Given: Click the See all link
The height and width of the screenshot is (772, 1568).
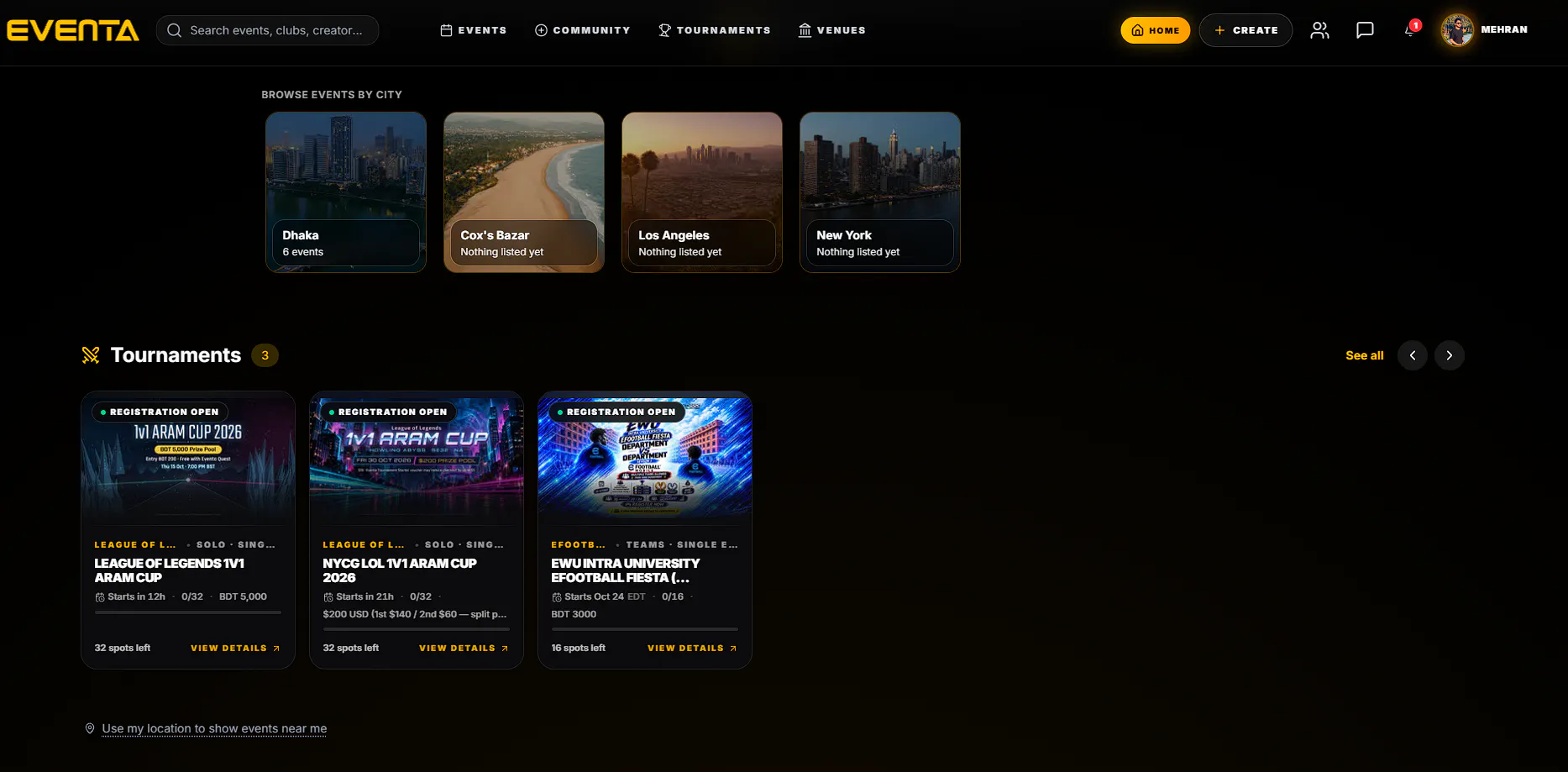Looking at the screenshot, I should click(x=1364, y=355).
